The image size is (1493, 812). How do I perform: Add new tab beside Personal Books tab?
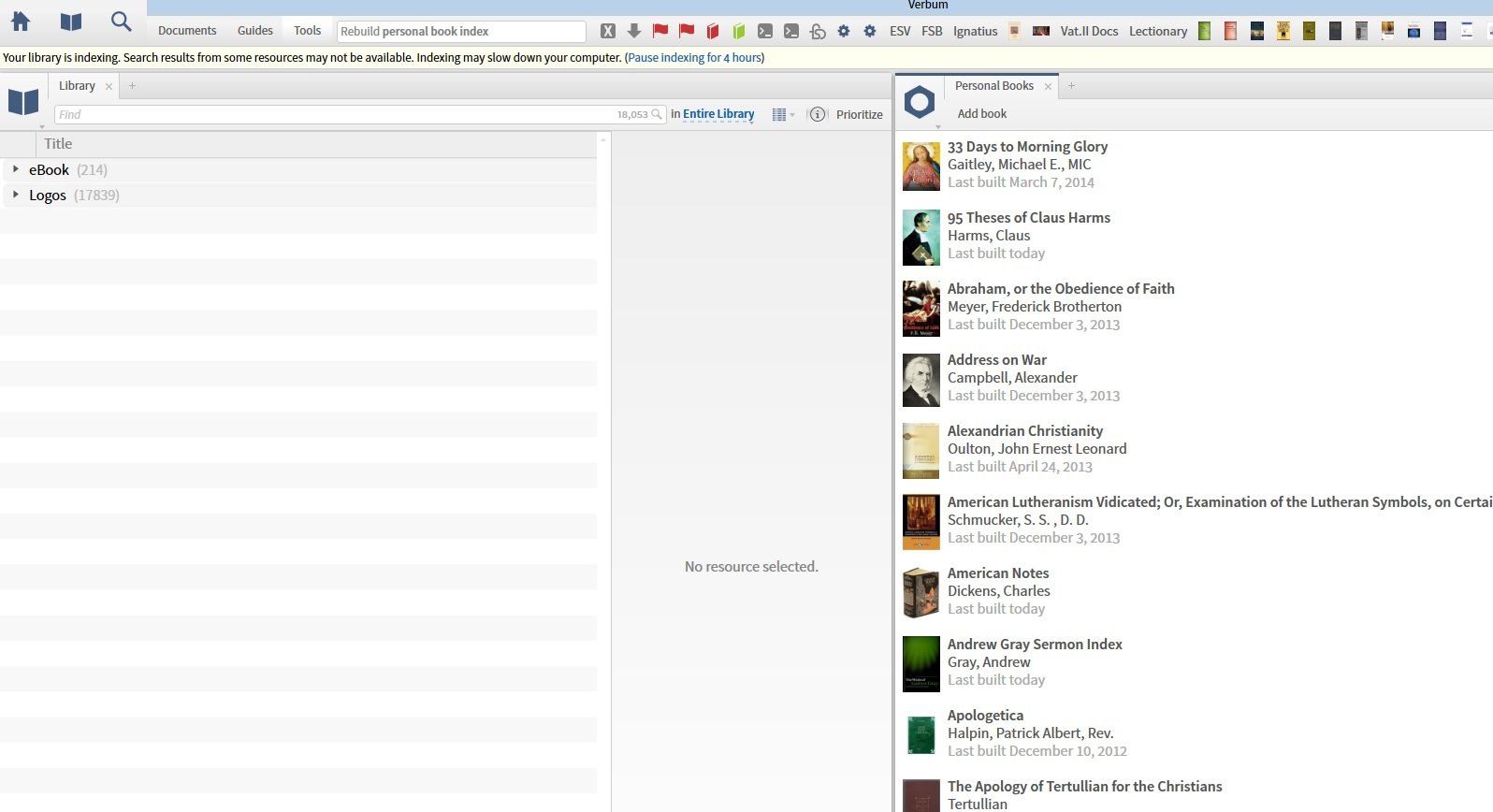(x=1071, y=85)
